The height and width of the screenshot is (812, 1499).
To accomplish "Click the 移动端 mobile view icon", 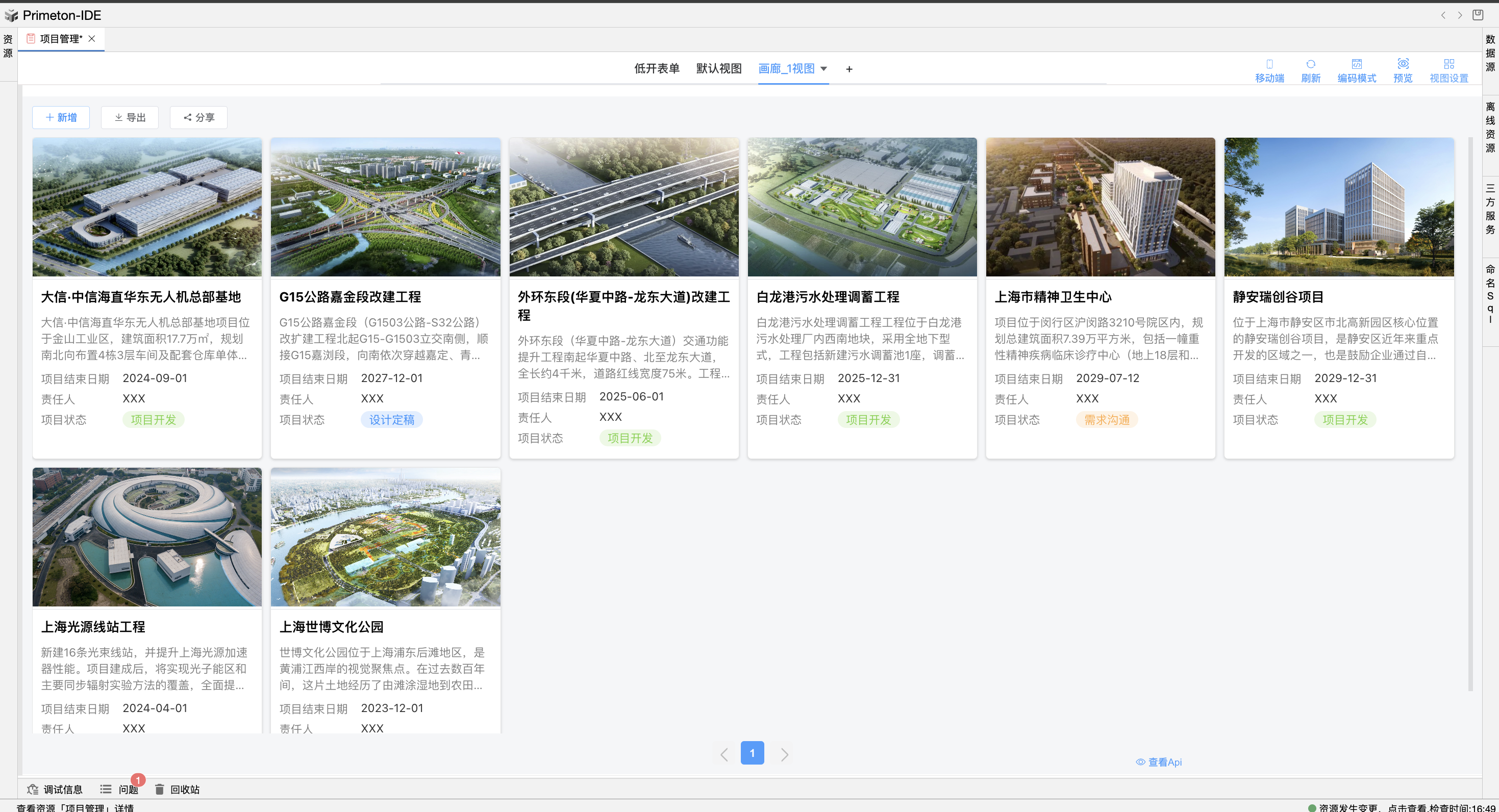I will pyautogui.click(x=1269, y=70).
